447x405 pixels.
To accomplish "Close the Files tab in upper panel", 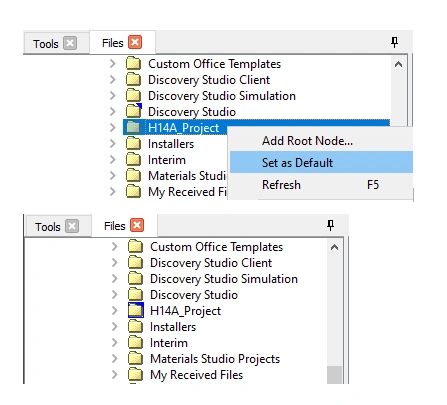I will click(x=135, y=42).
